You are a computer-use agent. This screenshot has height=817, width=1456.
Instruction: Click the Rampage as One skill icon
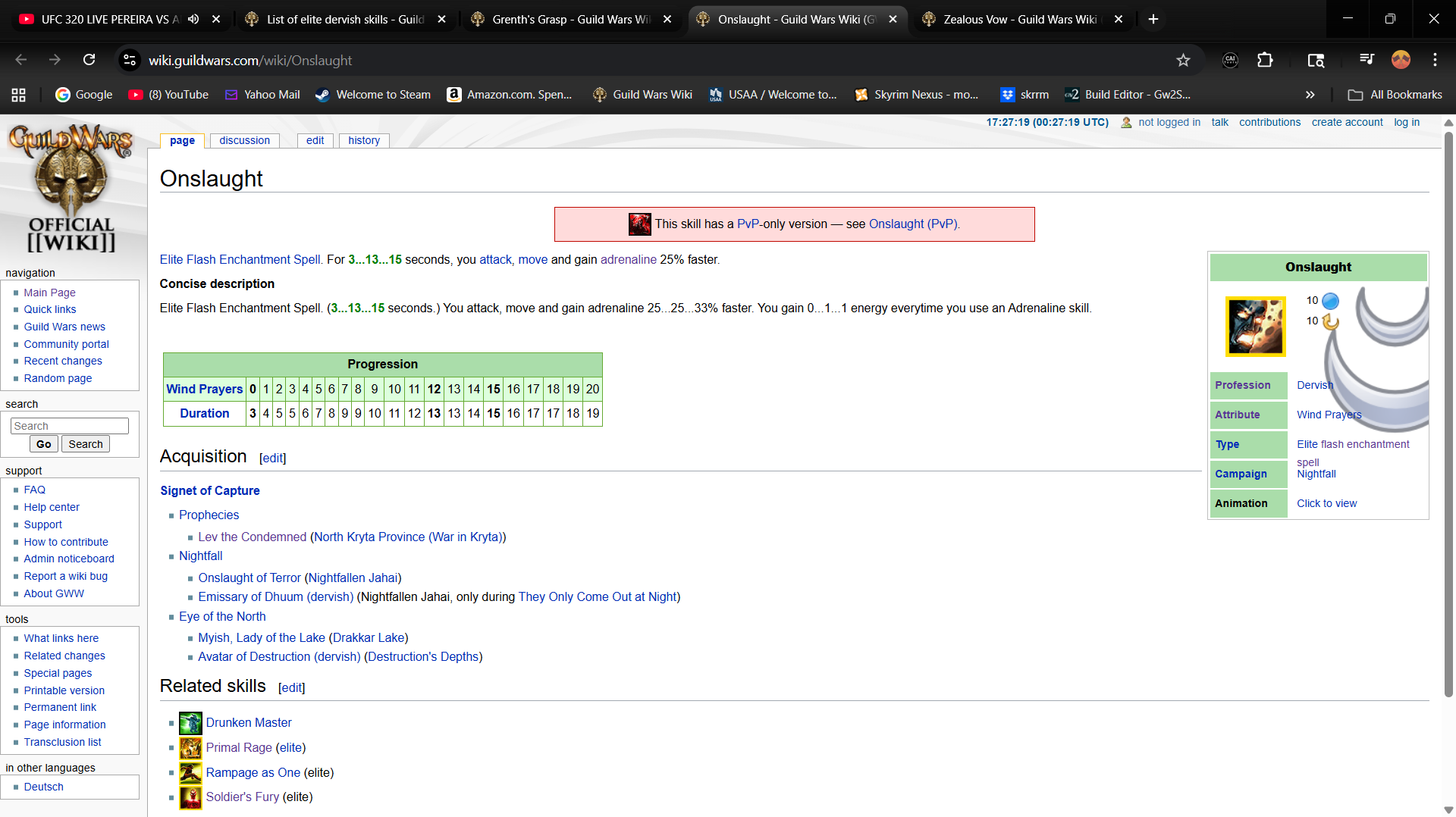[190, 772]
